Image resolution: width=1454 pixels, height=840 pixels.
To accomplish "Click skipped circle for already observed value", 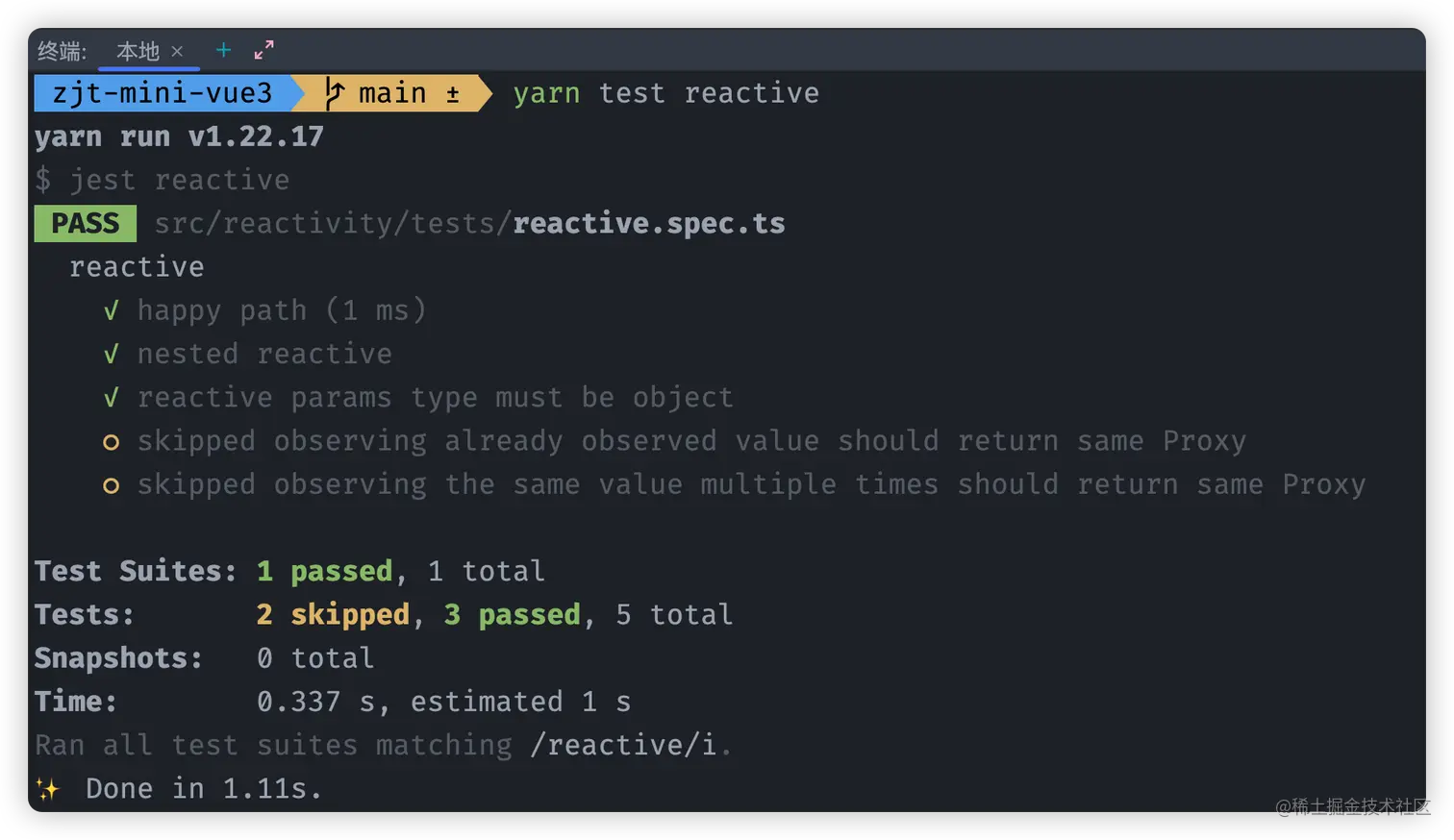I will (x=112, y=442).
